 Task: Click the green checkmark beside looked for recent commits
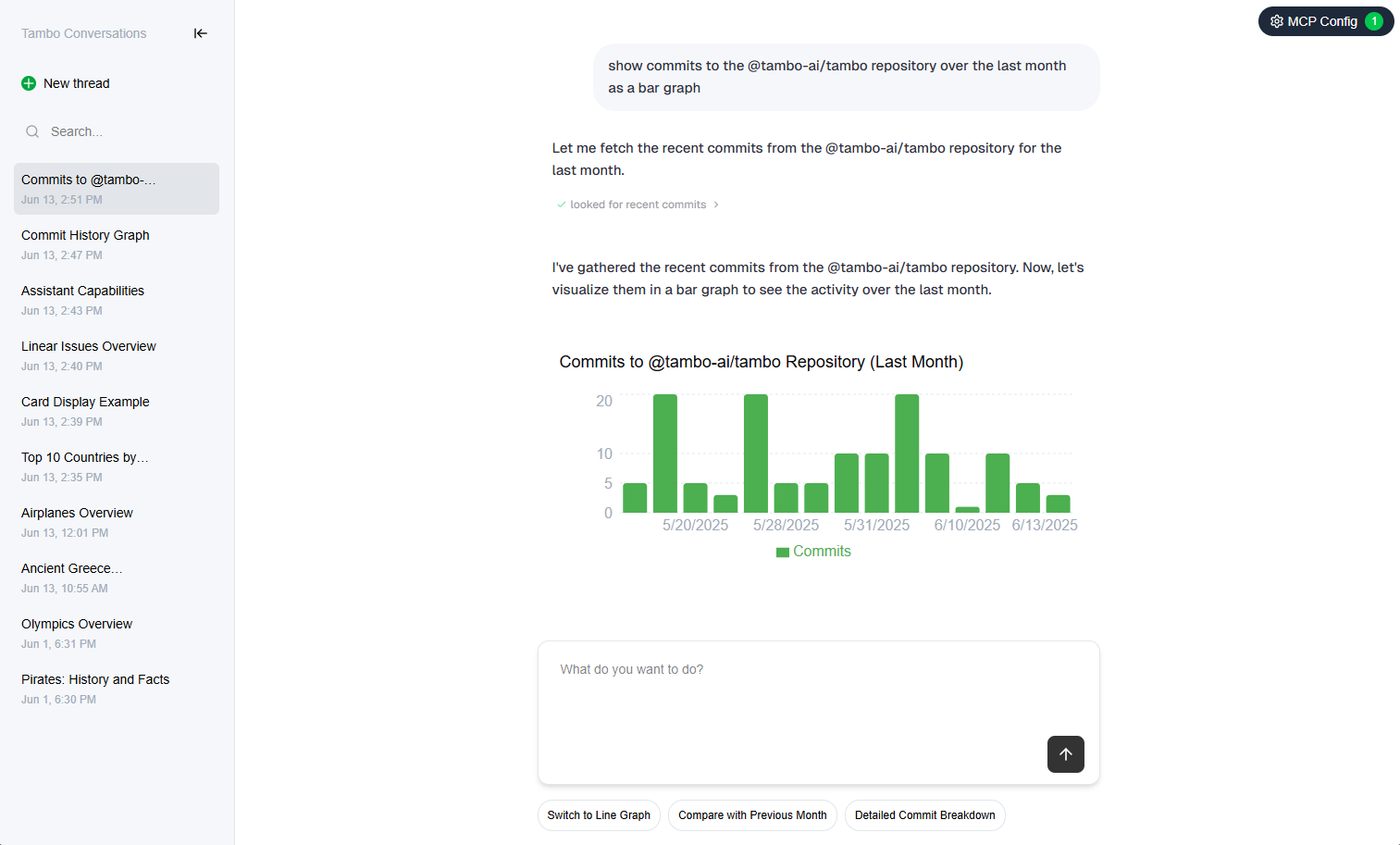(x=561, y=205)
